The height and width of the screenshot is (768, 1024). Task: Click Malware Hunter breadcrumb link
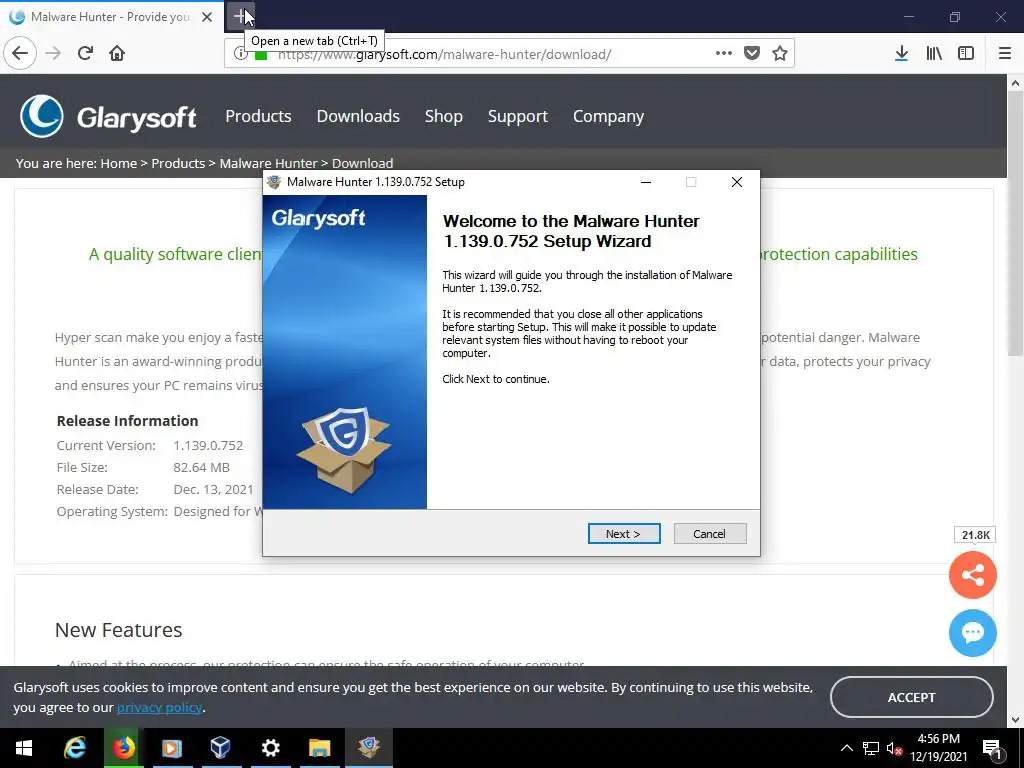coord(268,163)
